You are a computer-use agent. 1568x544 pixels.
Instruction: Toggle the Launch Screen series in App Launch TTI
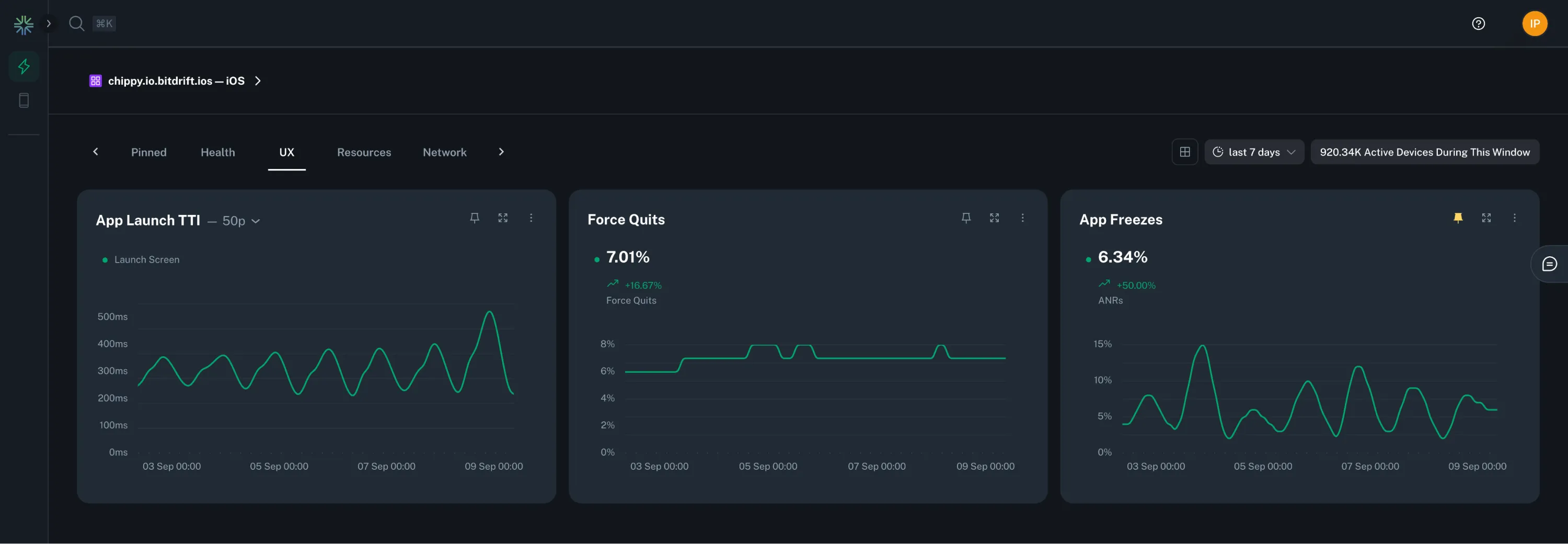tap(141, 259)
